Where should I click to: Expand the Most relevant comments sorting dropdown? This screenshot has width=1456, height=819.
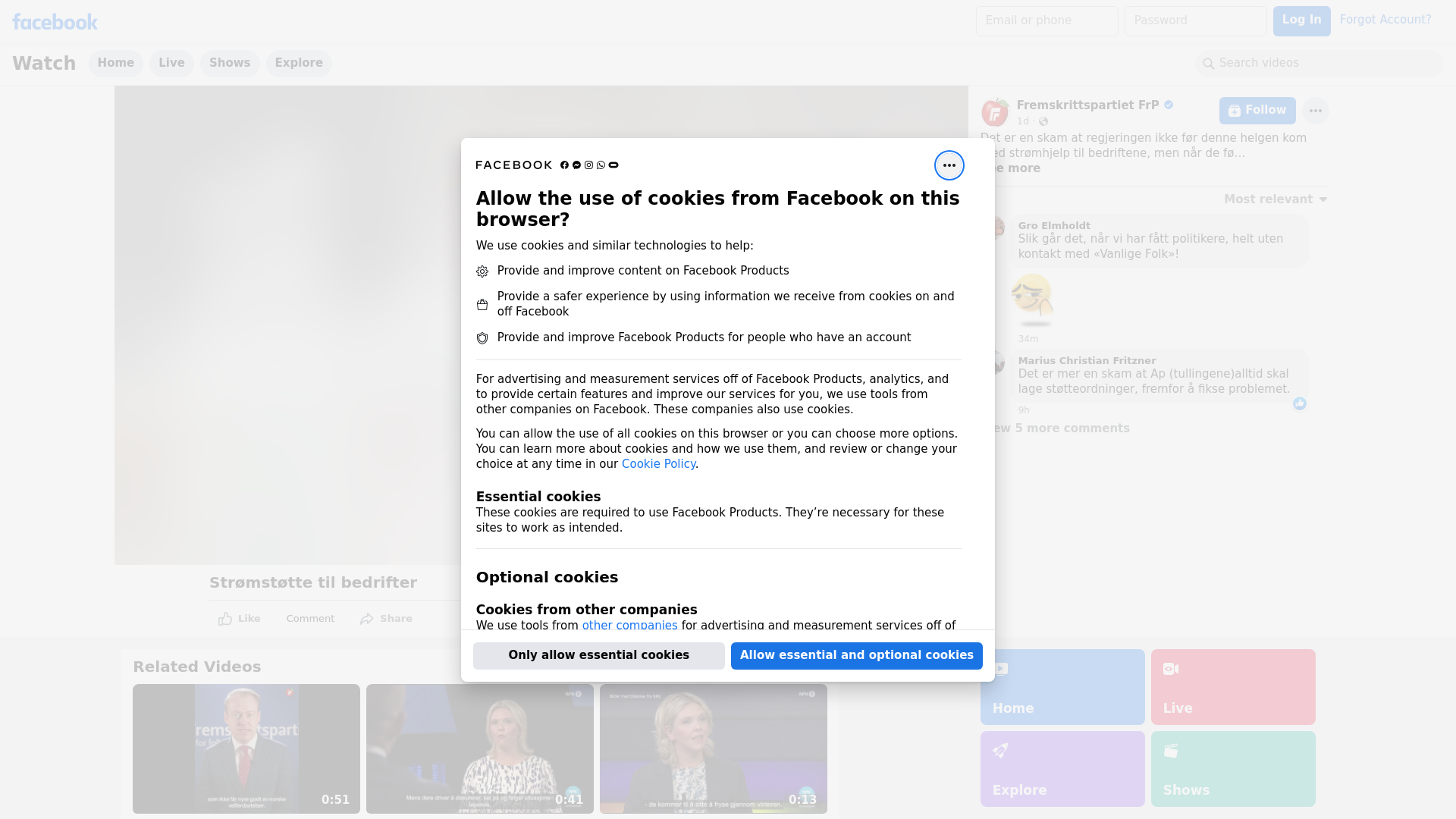tap(1276, 199)
